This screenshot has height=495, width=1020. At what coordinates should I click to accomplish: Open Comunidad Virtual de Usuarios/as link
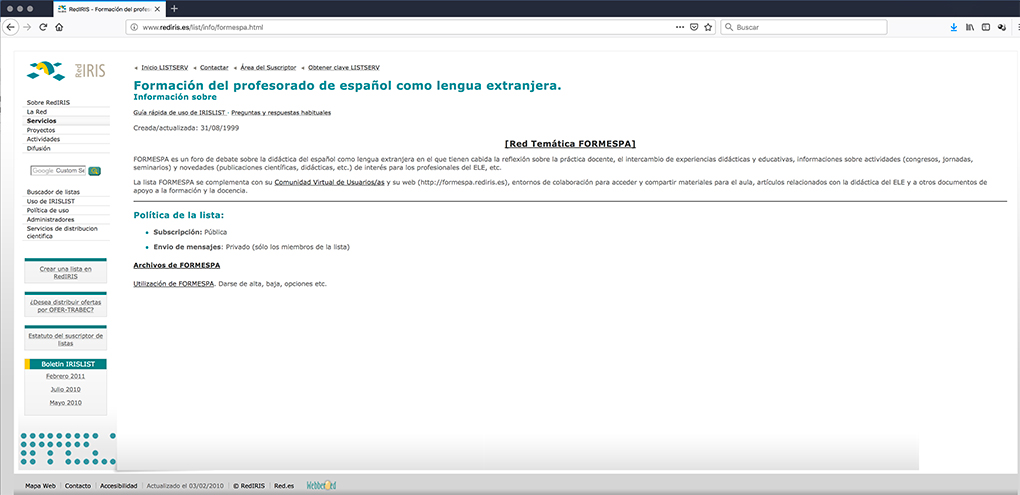coord(329,182)
